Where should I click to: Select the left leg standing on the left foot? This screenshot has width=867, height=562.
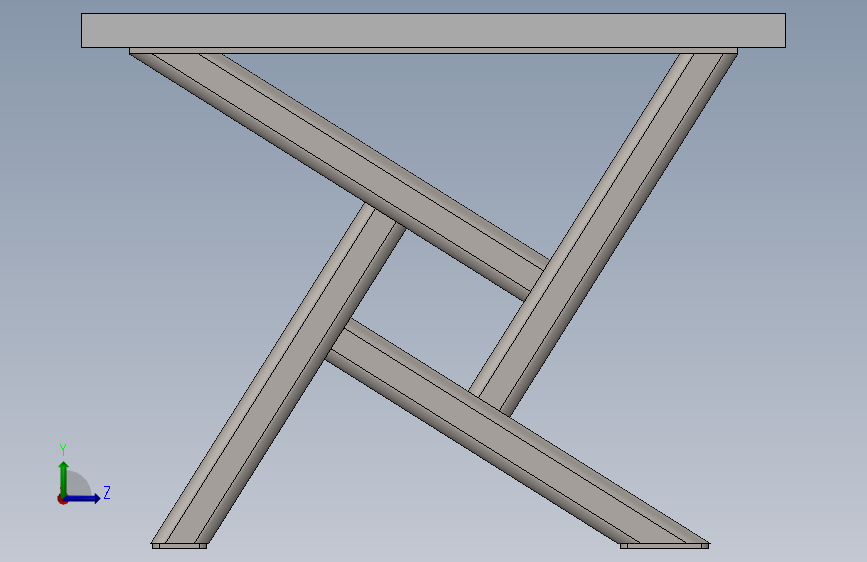(278, 374)
